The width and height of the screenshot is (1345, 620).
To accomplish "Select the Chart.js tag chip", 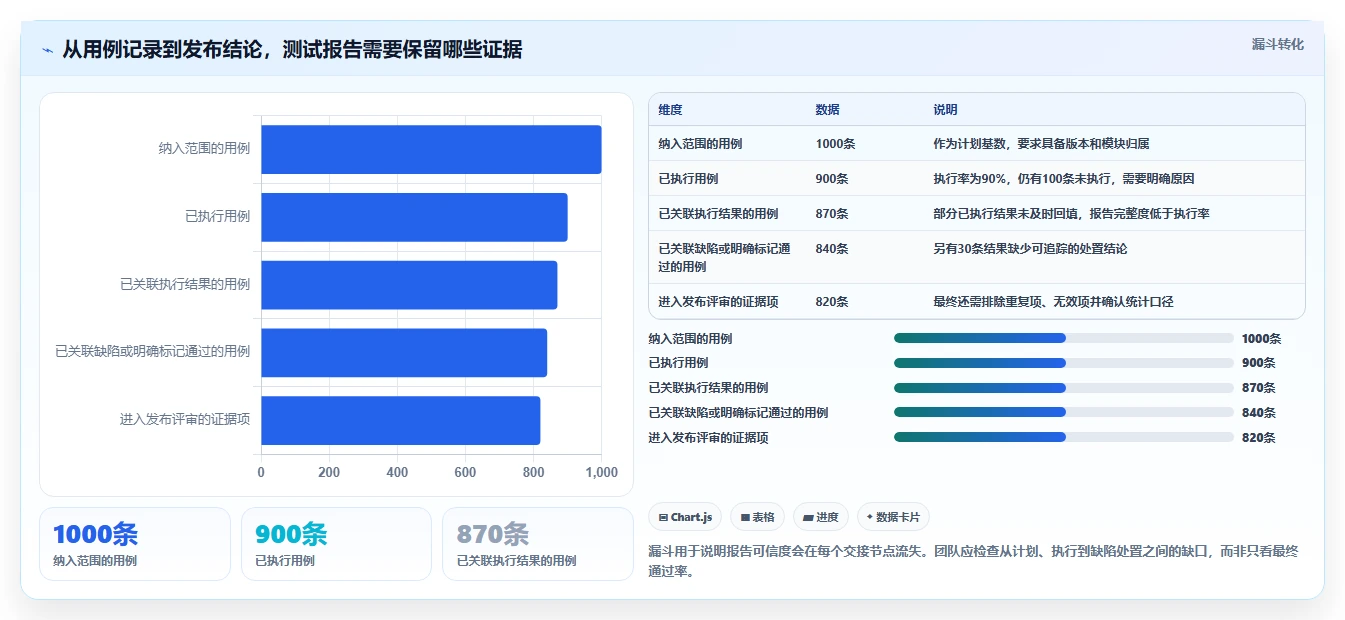I will coord(685,517).
